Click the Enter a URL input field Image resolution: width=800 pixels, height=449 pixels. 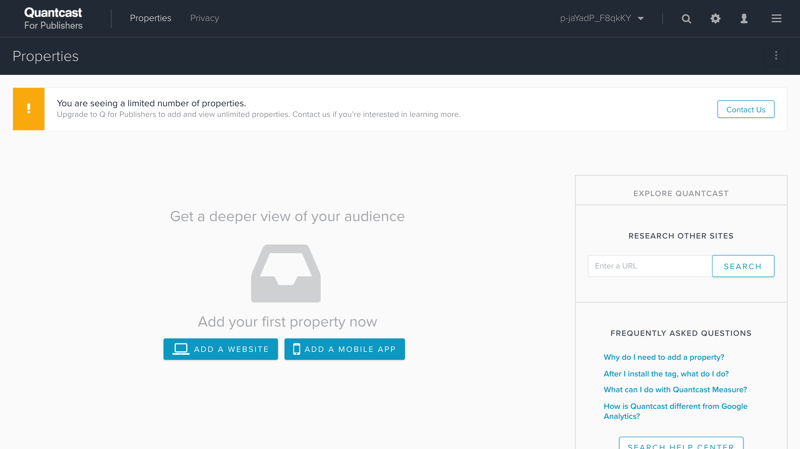(649, 266)
